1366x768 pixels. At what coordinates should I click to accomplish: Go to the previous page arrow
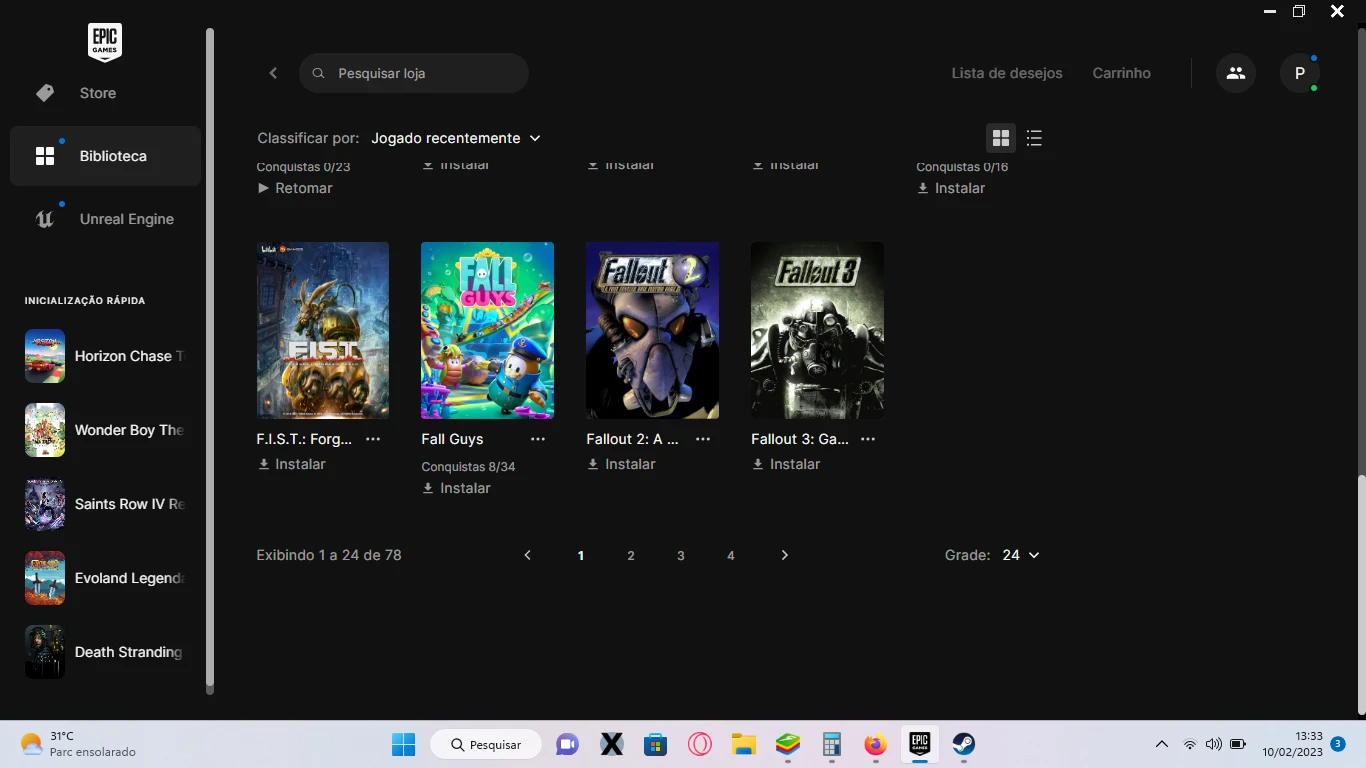point(528,555)
